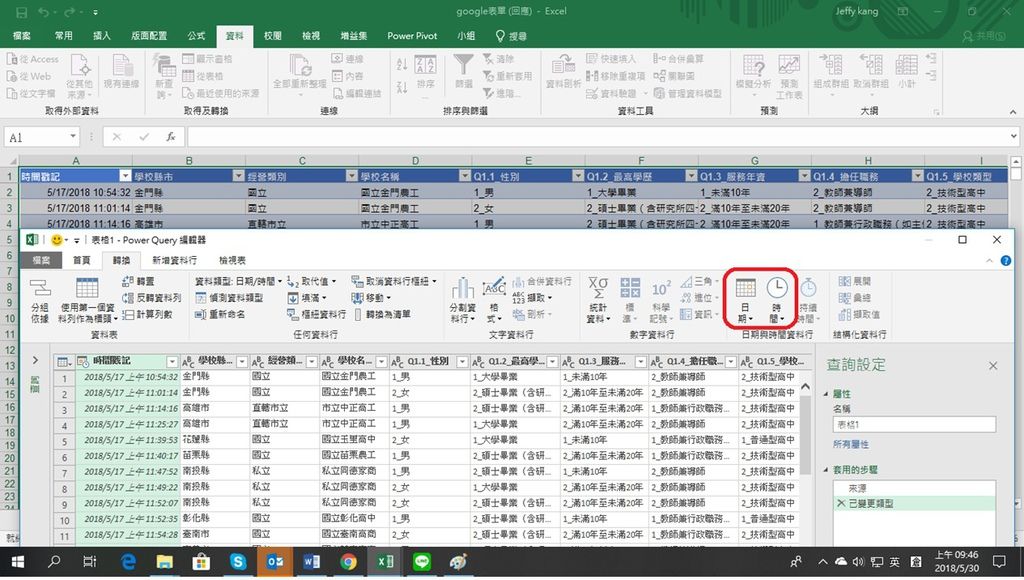The image size is (1024, 580).
Task: Click the Expand (展開) icon
Action: 844,282
